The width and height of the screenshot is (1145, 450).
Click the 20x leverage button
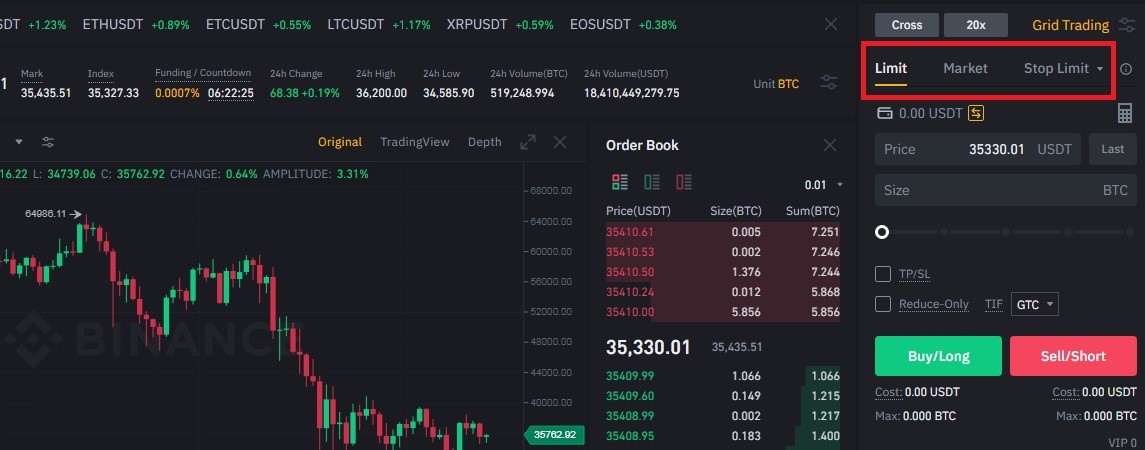[x=976, y=25]
